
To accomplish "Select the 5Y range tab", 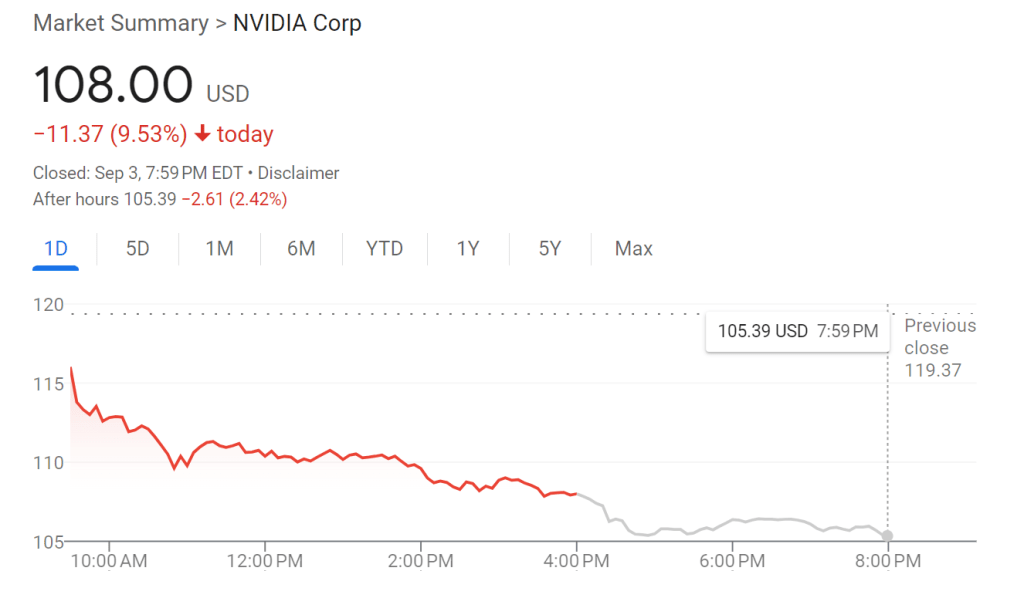I will click(x=550, y=248).
